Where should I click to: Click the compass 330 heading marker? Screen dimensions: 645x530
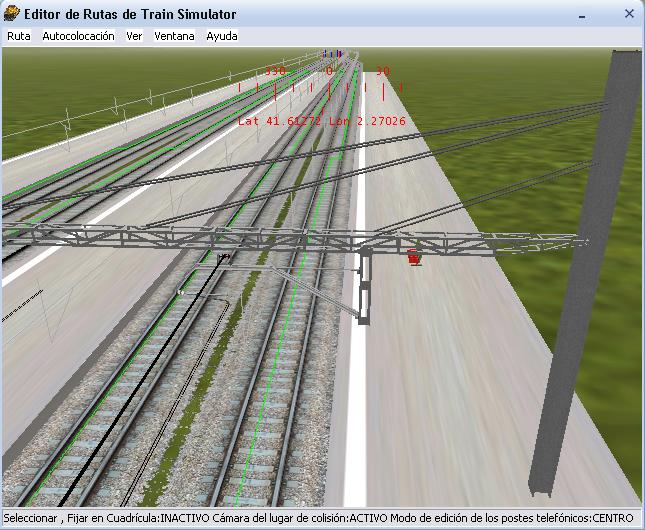coord(274,72)
